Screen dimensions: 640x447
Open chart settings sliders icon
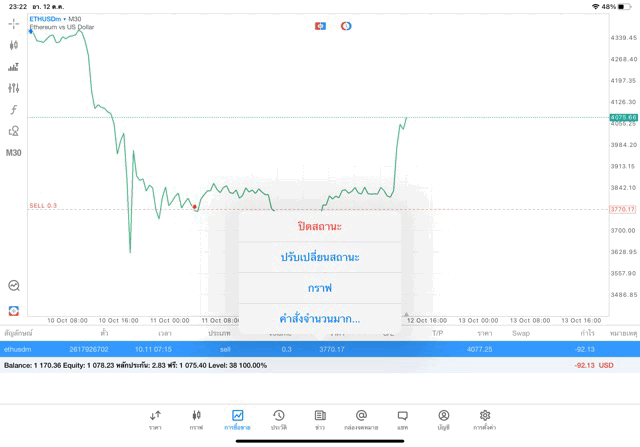coord(14,88)
